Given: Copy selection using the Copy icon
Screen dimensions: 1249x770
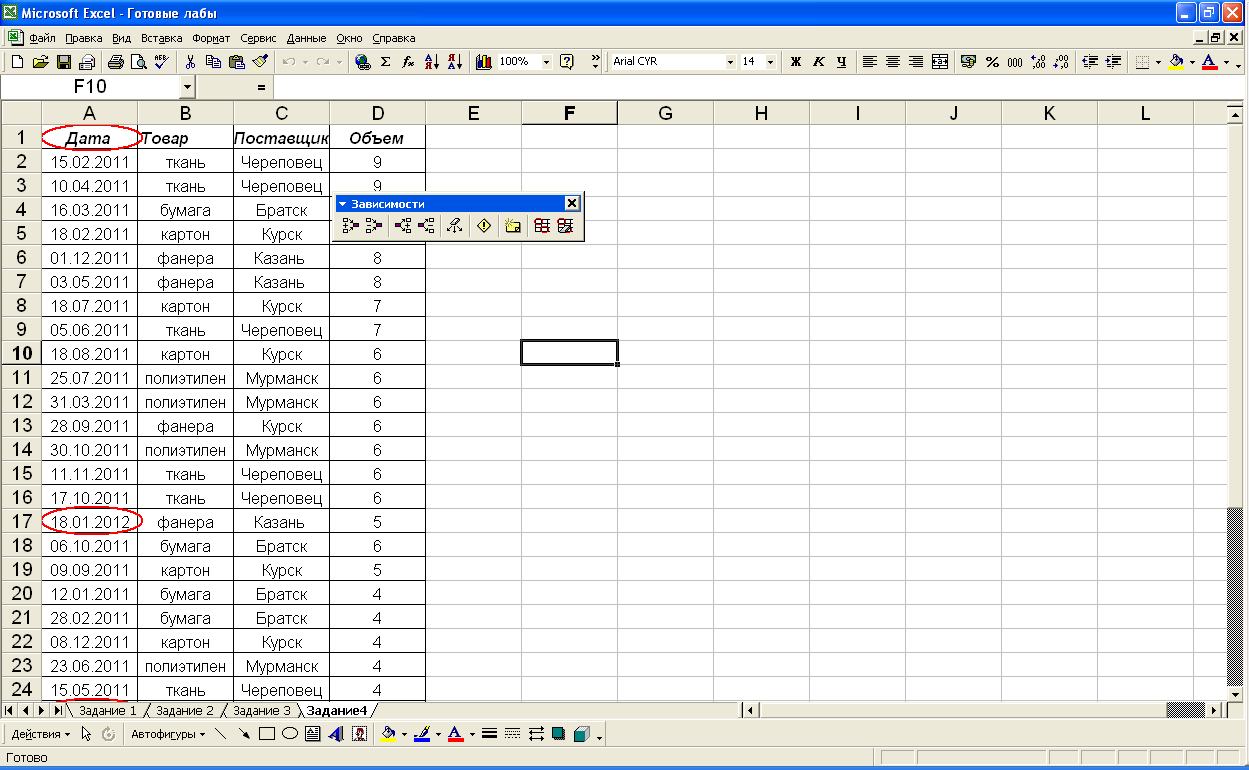Looking at the screenshot, I should click(213, 61).
